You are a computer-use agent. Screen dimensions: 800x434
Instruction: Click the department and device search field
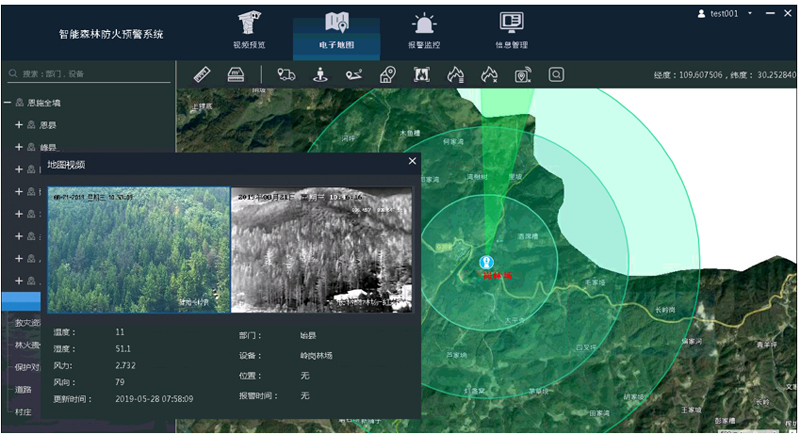[x=90, y=74]
